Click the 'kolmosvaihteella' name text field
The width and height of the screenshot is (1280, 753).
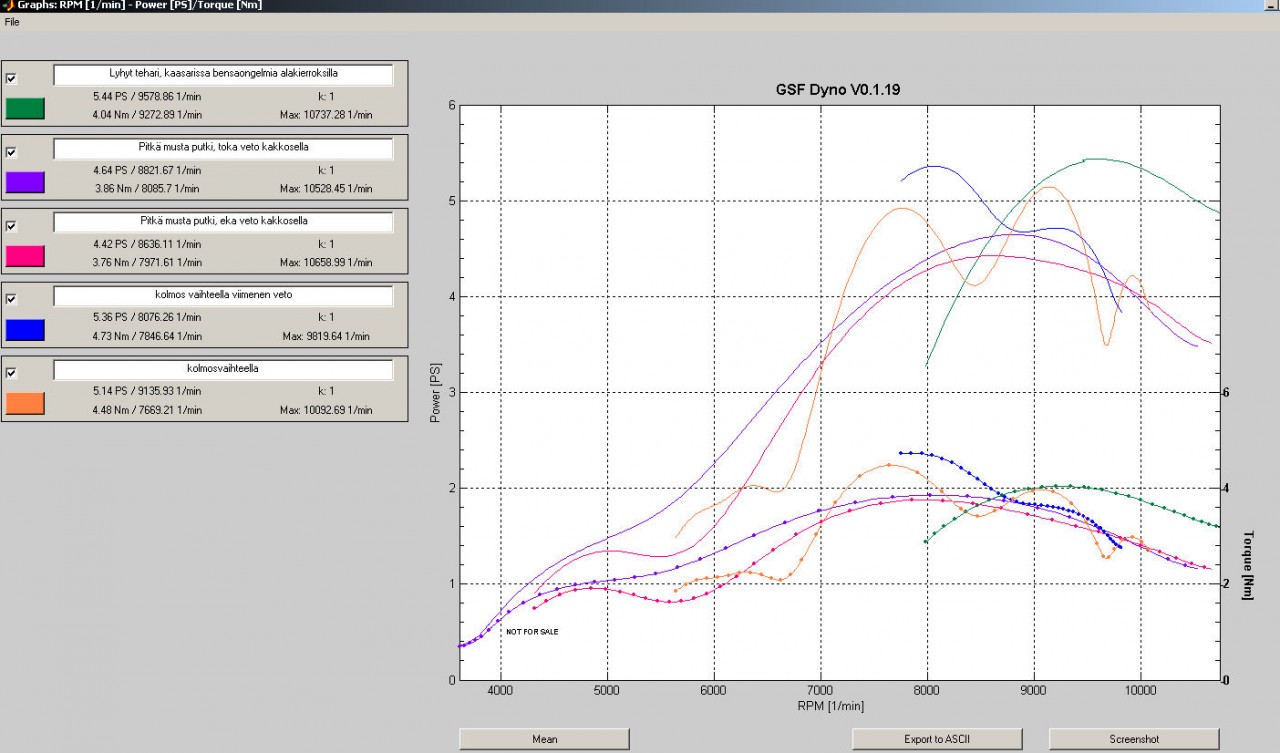click(223, 369)
